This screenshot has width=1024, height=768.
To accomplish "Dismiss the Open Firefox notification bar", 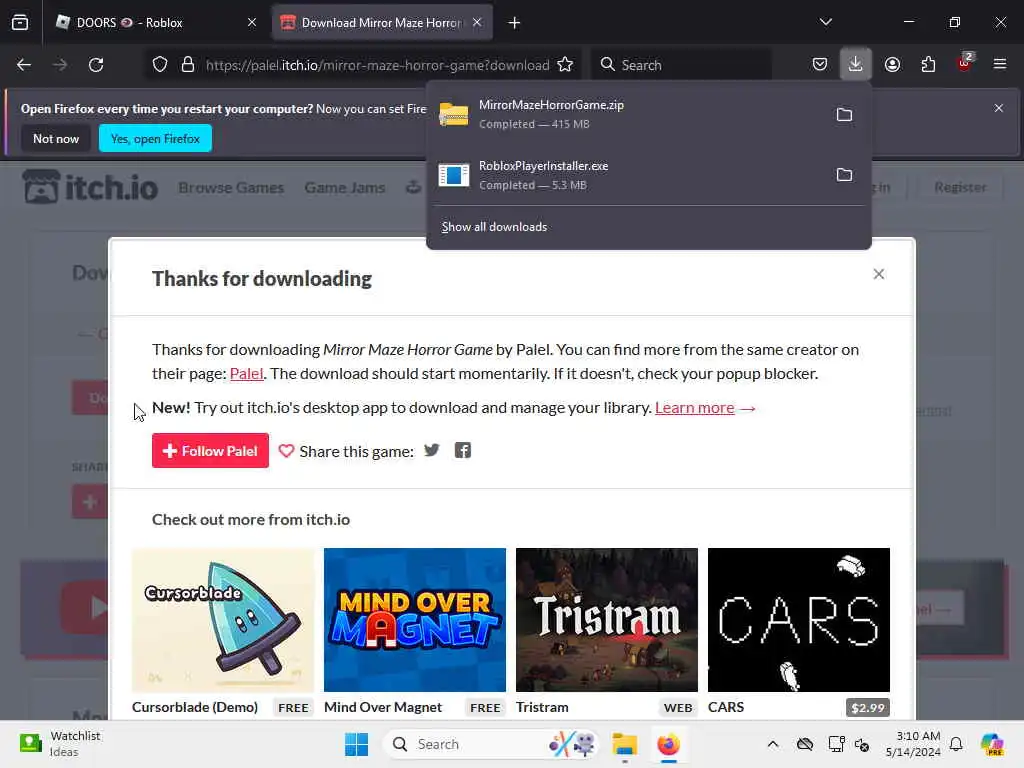I will point(999,108).
